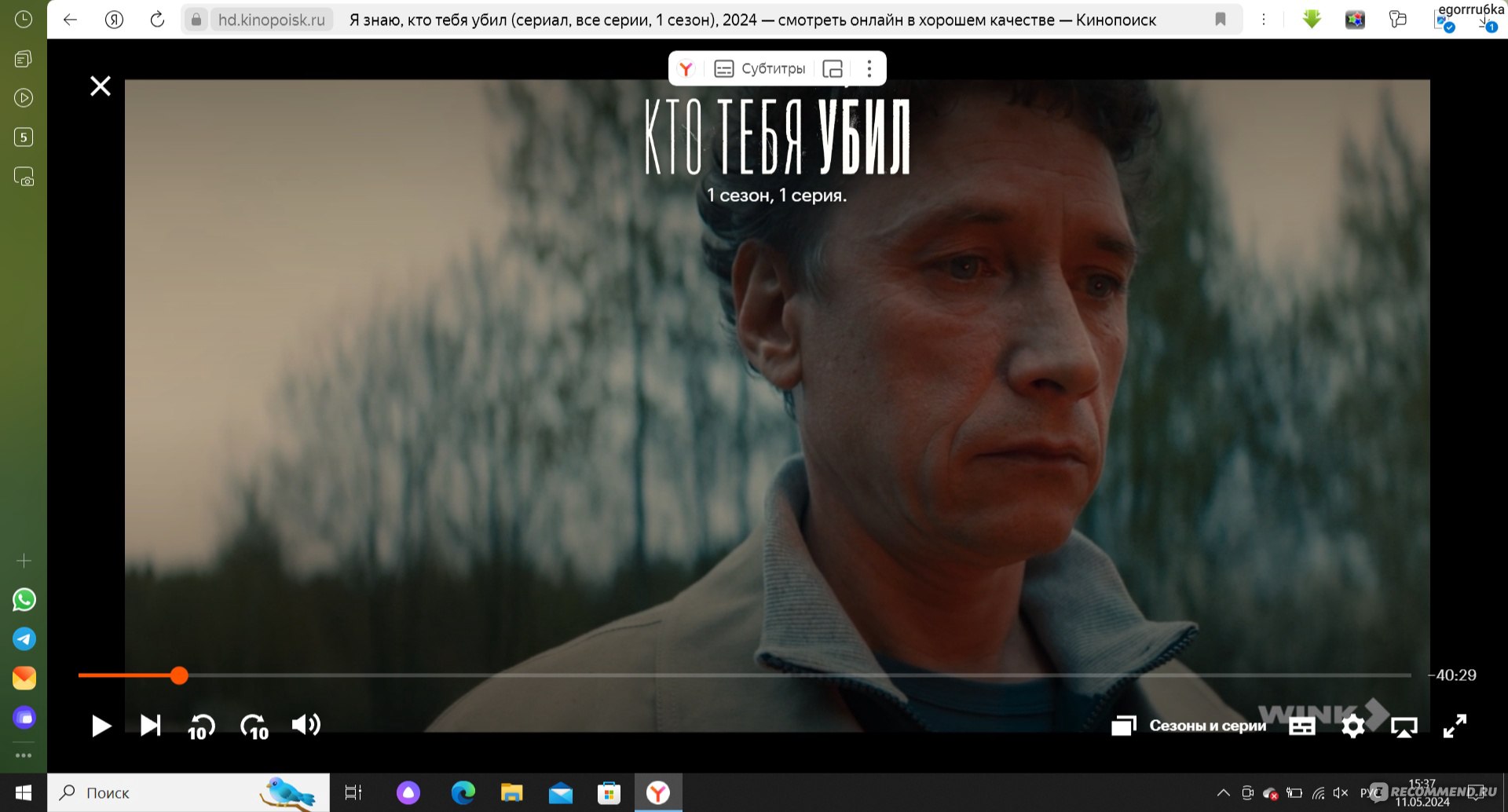Image resolution: width=1508 pixels, height=812 pixels.
Task: Check battery status in the tray
Action: [1294, 793]
